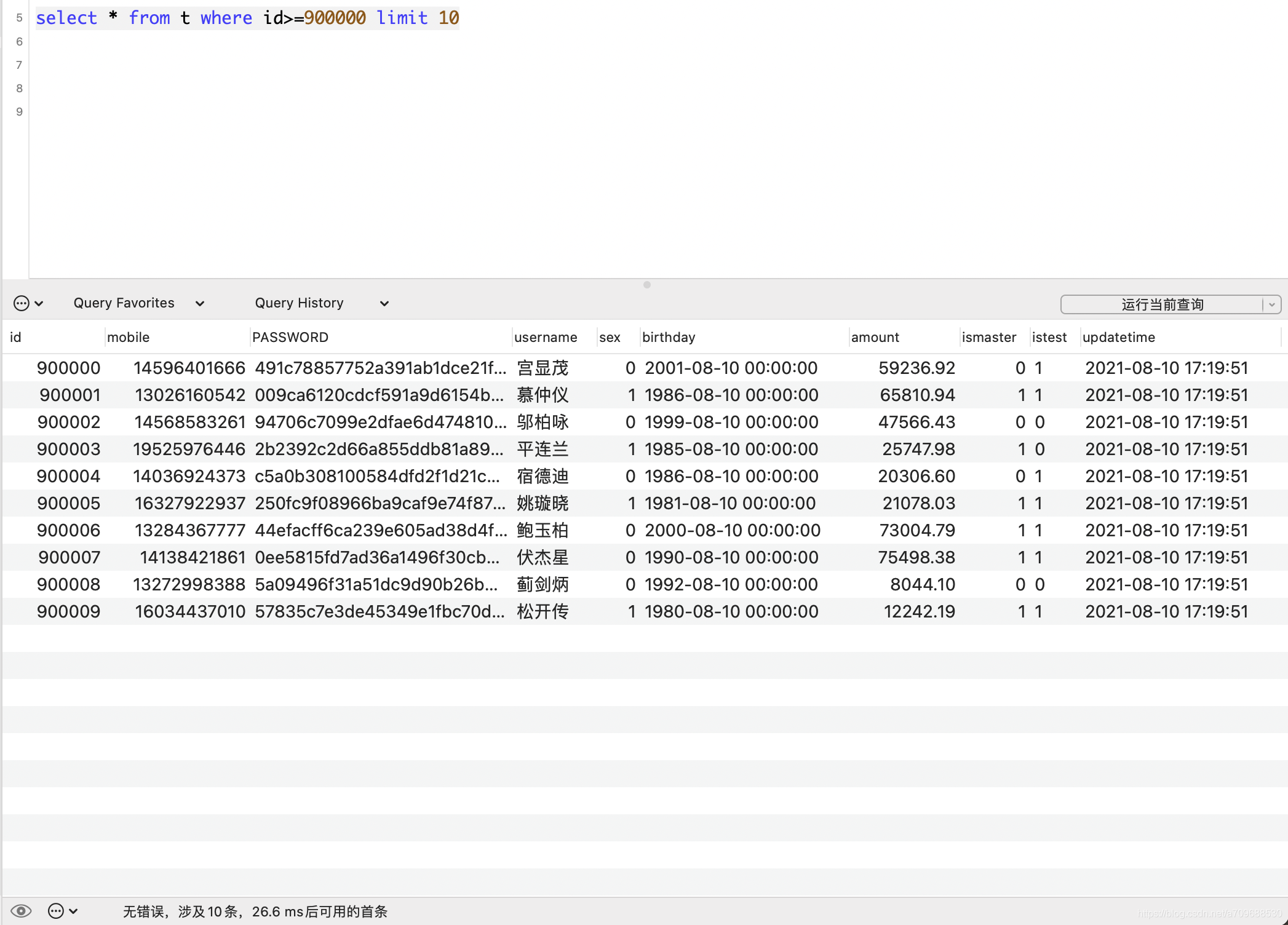
Task: Click the amount column header
Action: pyautogui.click(x=875, y=337)
